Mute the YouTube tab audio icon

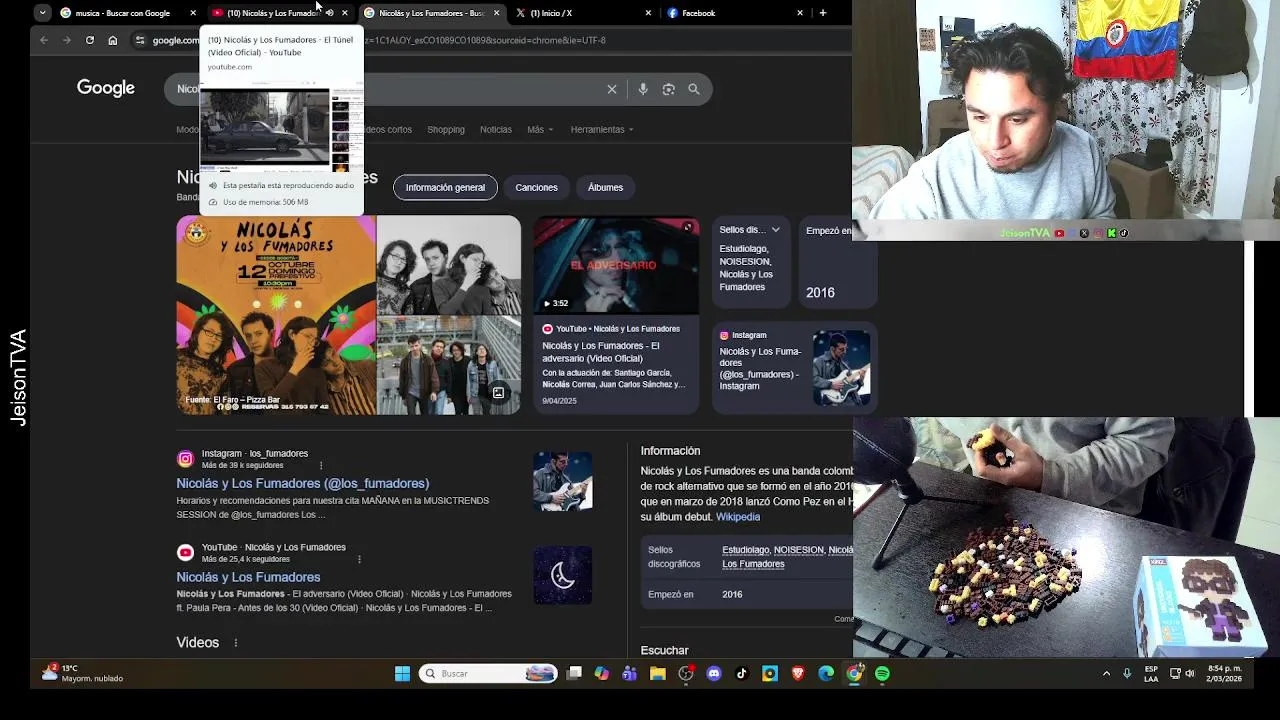click(x=330, y=13)
